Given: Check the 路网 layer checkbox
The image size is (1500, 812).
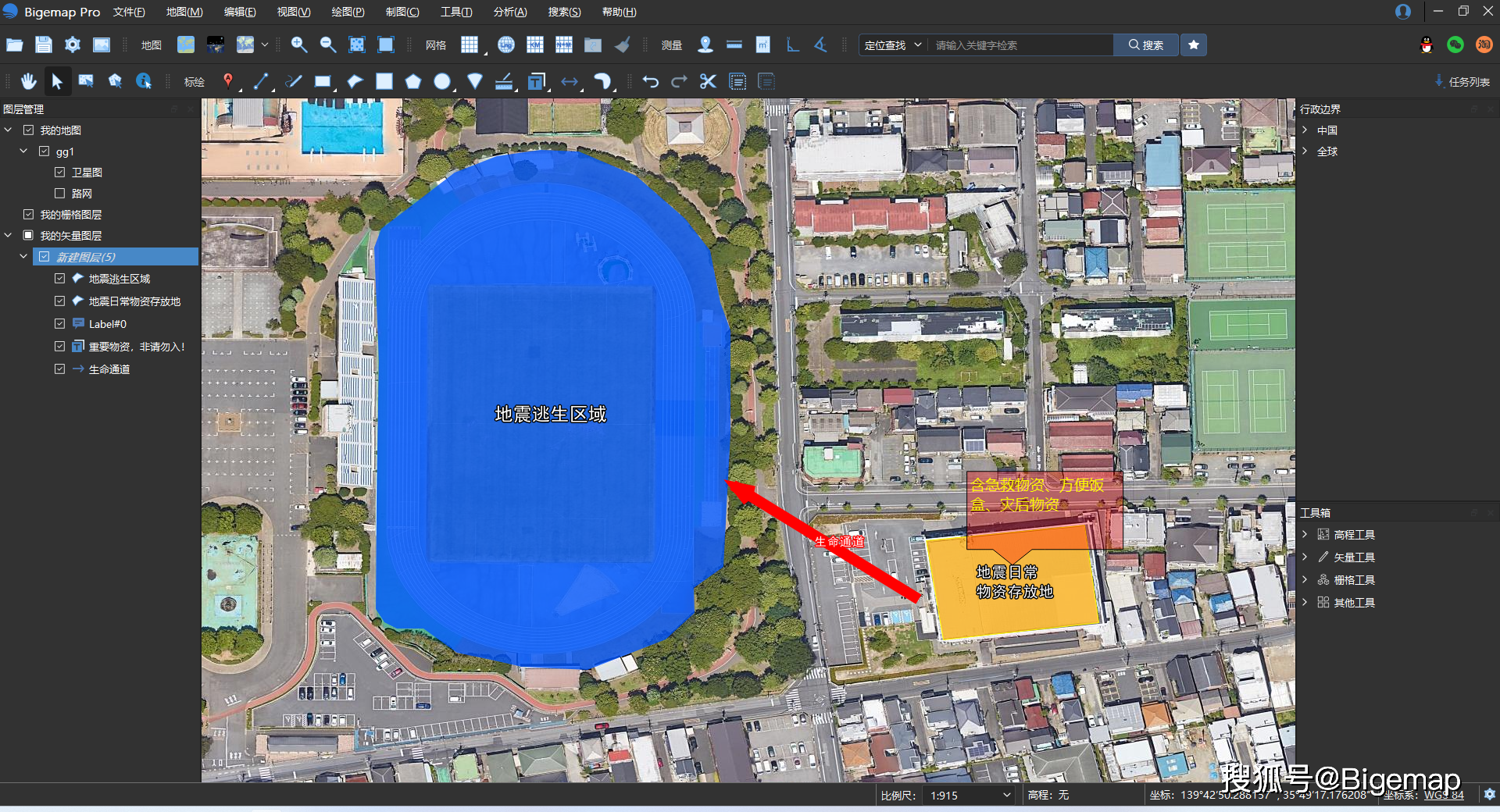Looking at the screenshot, I should pos(59,194).
